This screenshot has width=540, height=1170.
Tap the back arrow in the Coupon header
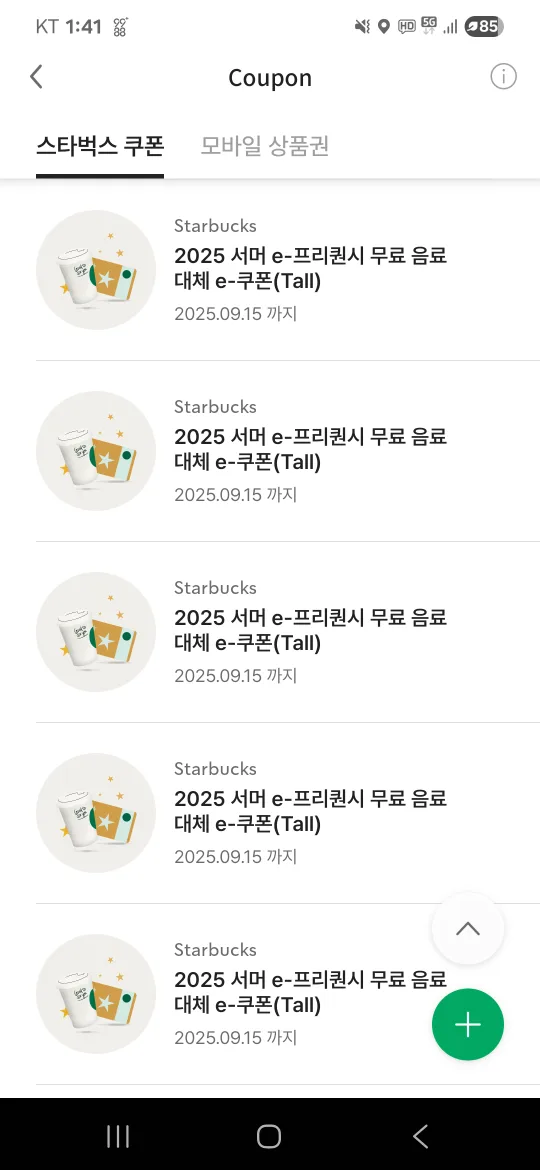[x=36, y=77]
